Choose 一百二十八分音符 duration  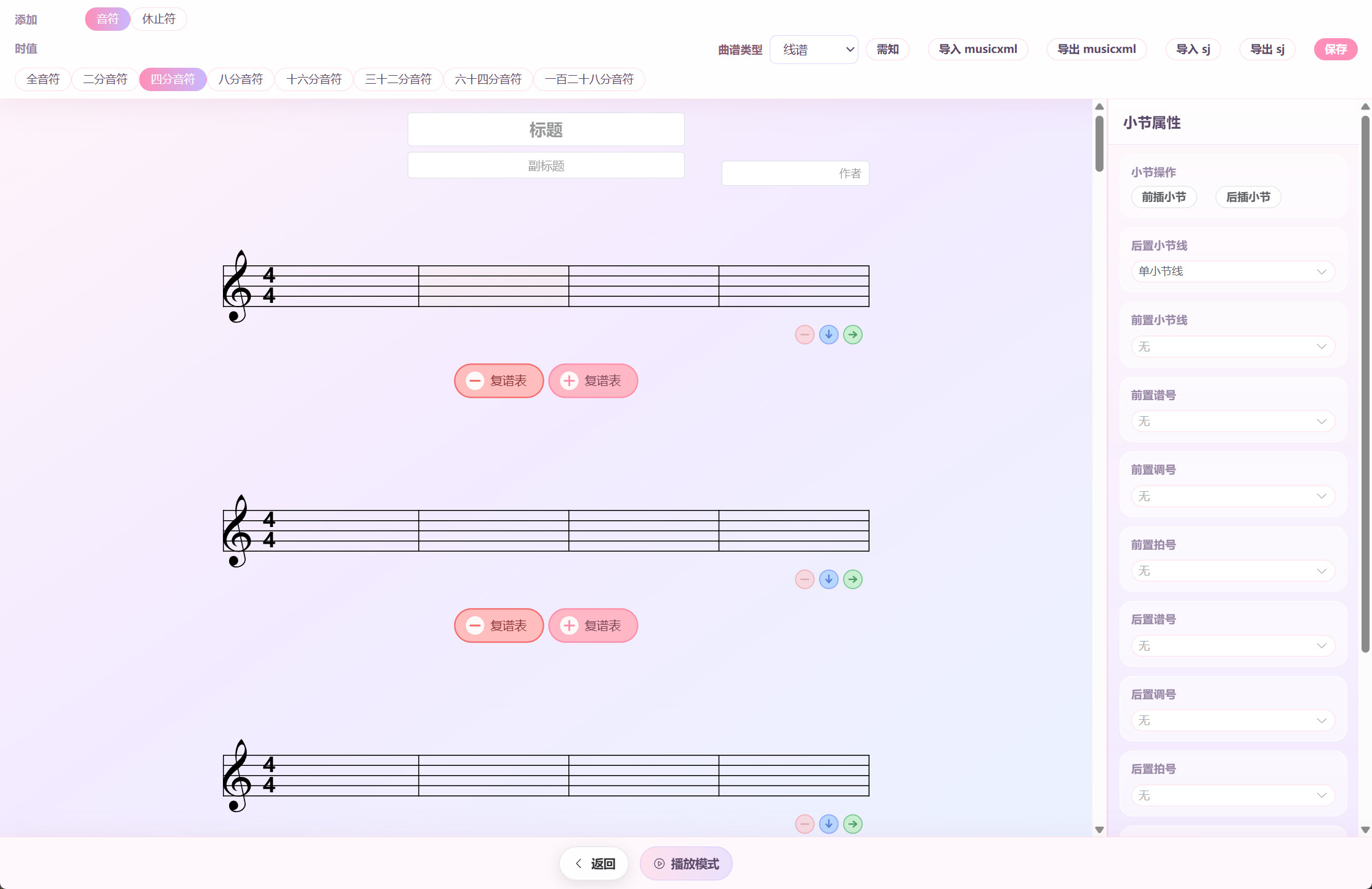589,79
